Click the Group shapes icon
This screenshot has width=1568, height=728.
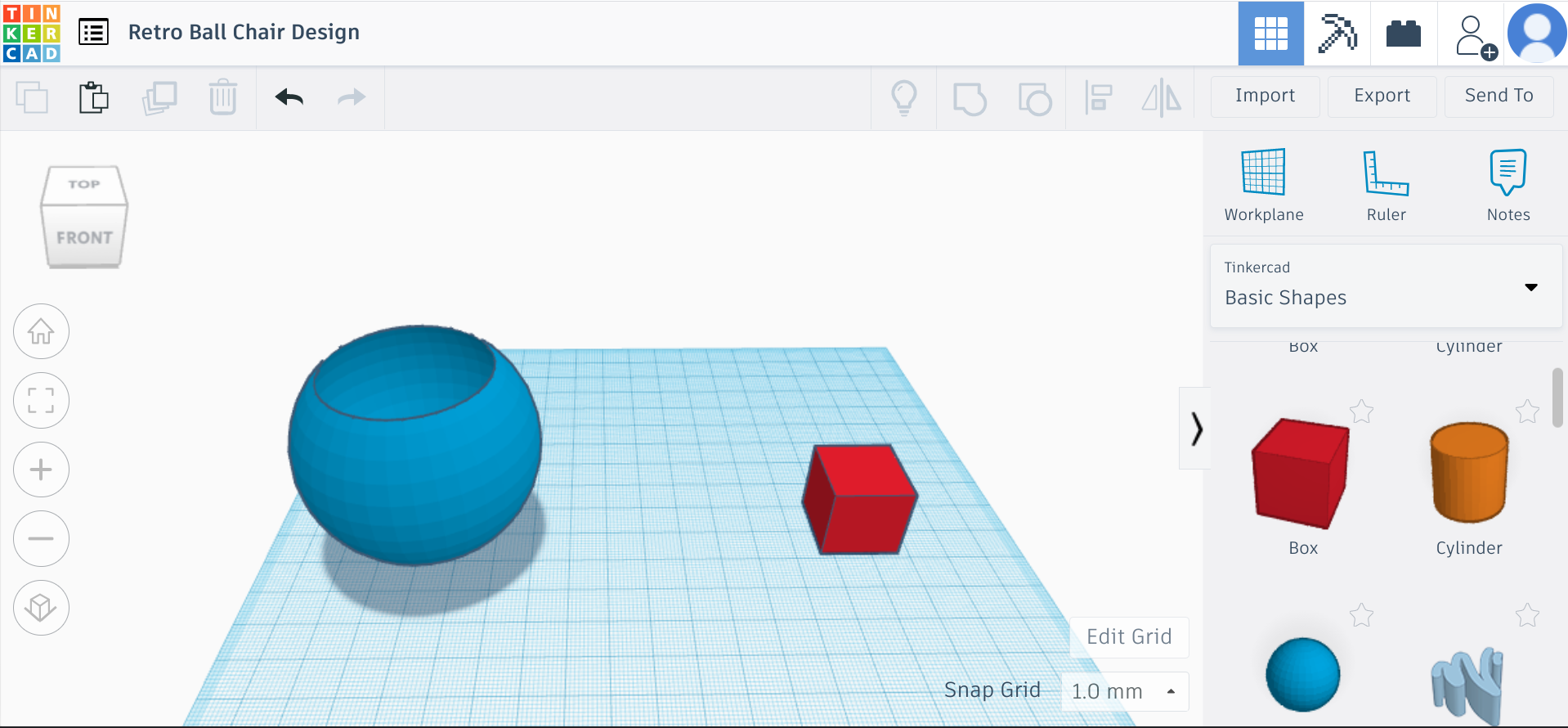(970, 99)
